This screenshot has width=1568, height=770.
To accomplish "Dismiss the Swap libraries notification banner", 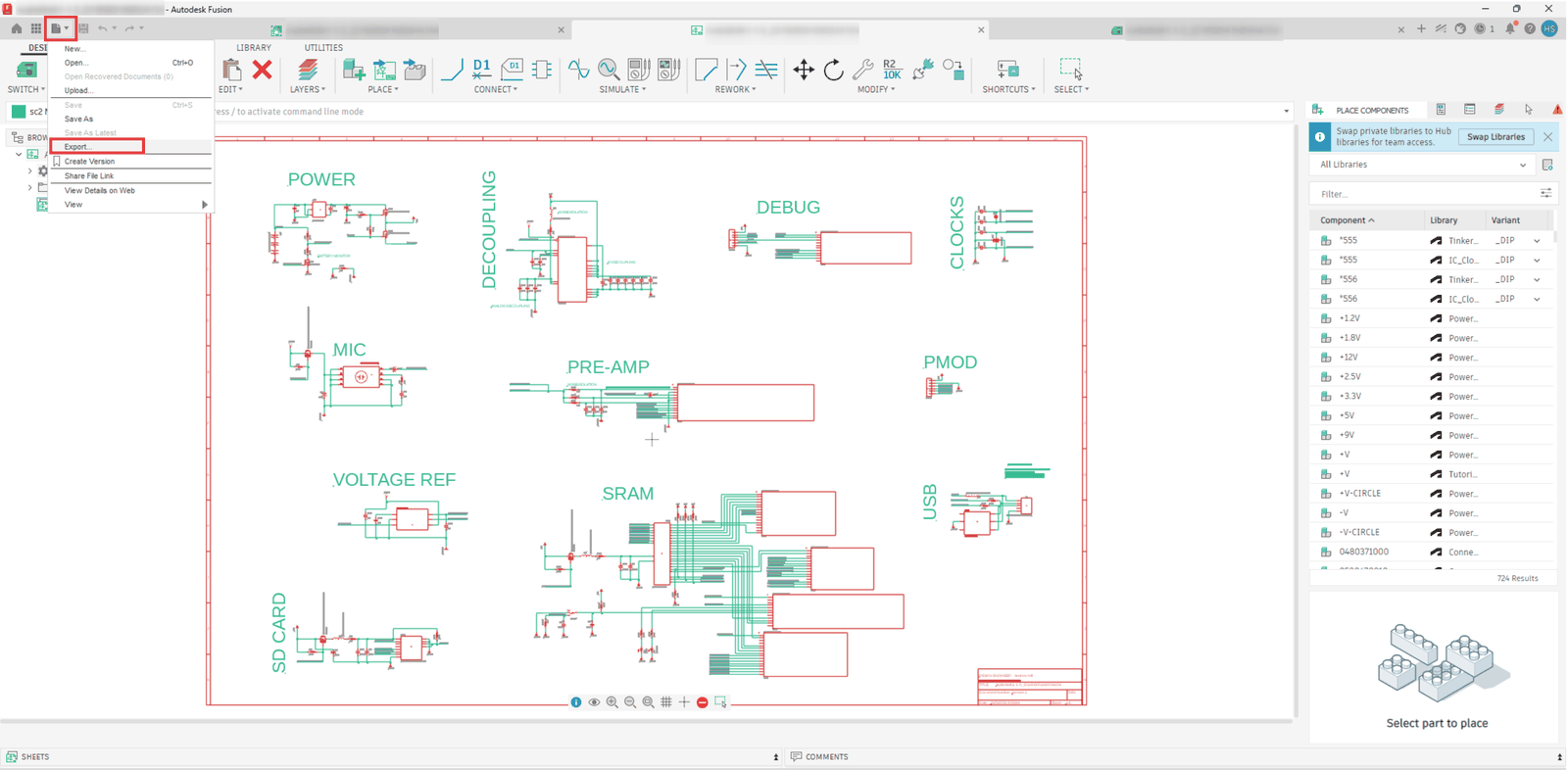I will 1548,137.
